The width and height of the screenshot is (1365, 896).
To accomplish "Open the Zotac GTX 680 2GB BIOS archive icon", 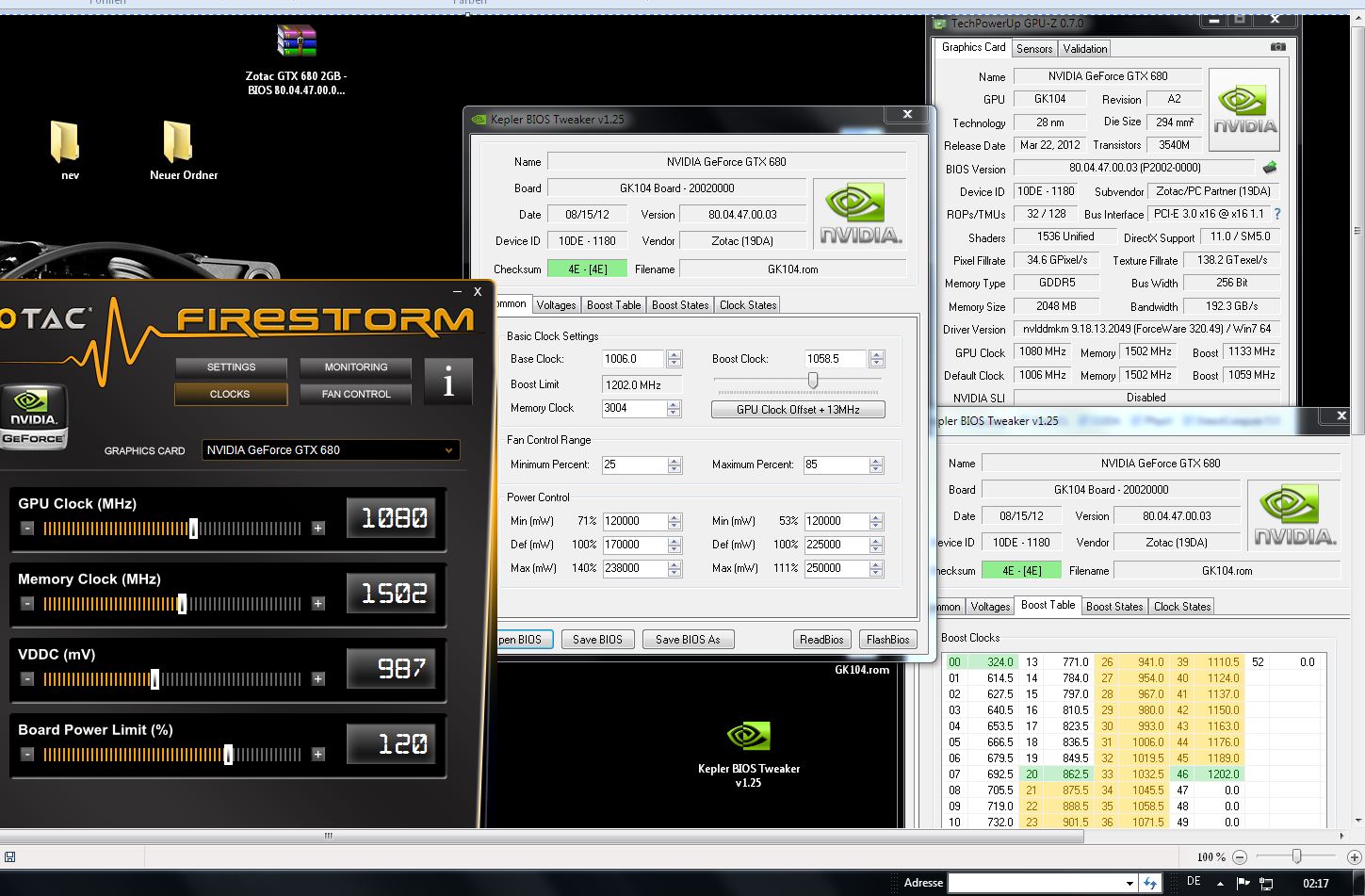I will (297, 41).
